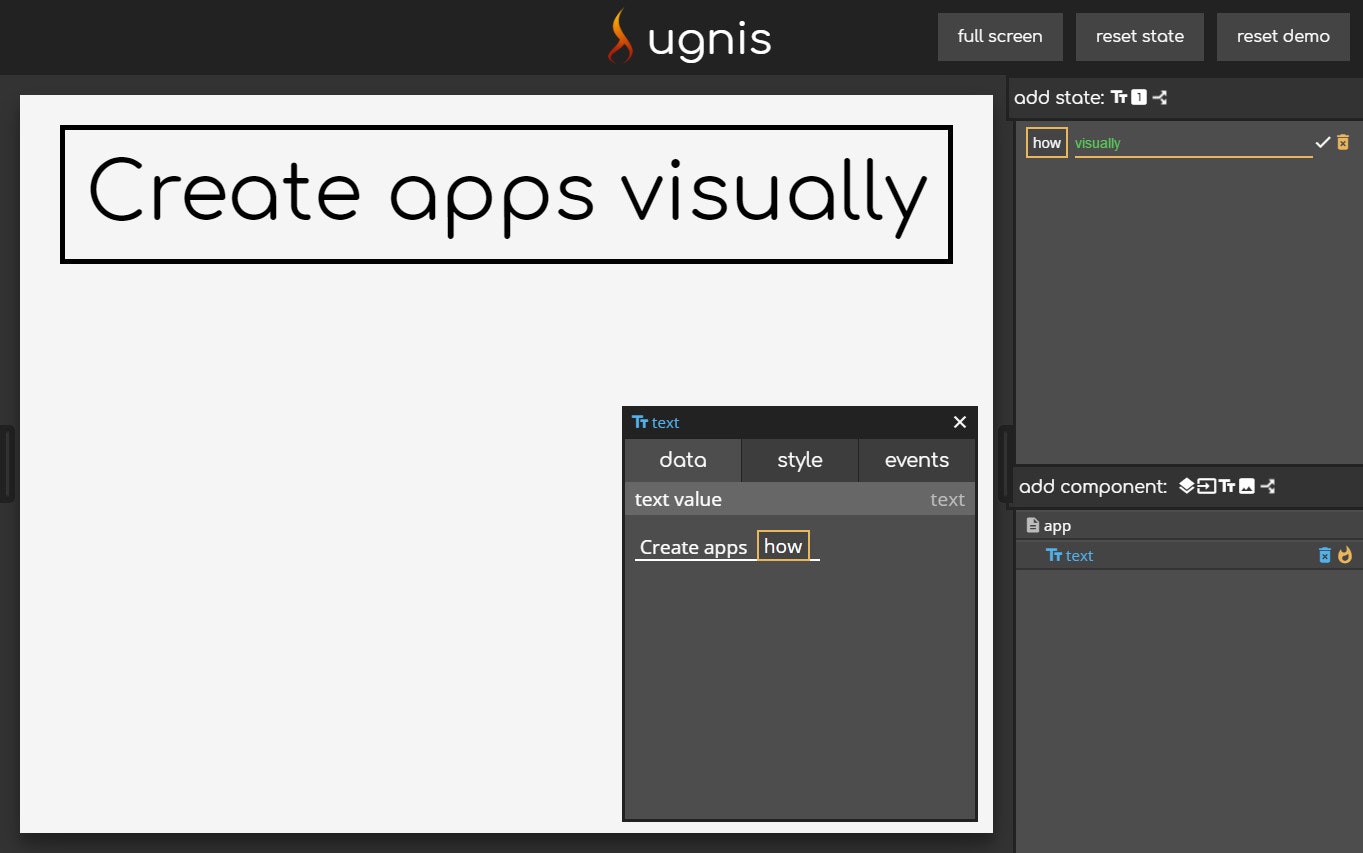
Task: Switch to the style tab
Action: 799,460
